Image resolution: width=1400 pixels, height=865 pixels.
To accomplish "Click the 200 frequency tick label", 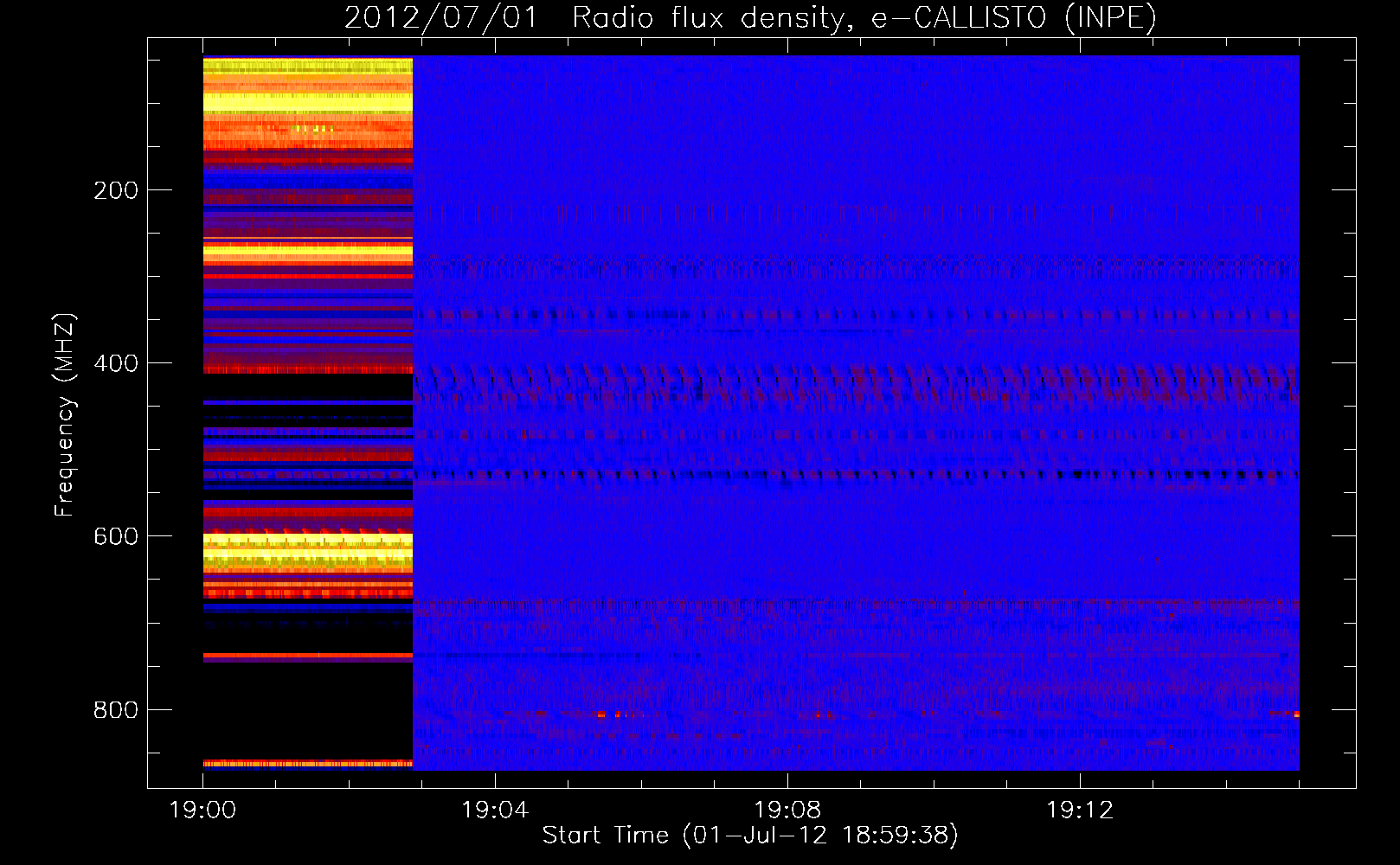I will [116, 190].
